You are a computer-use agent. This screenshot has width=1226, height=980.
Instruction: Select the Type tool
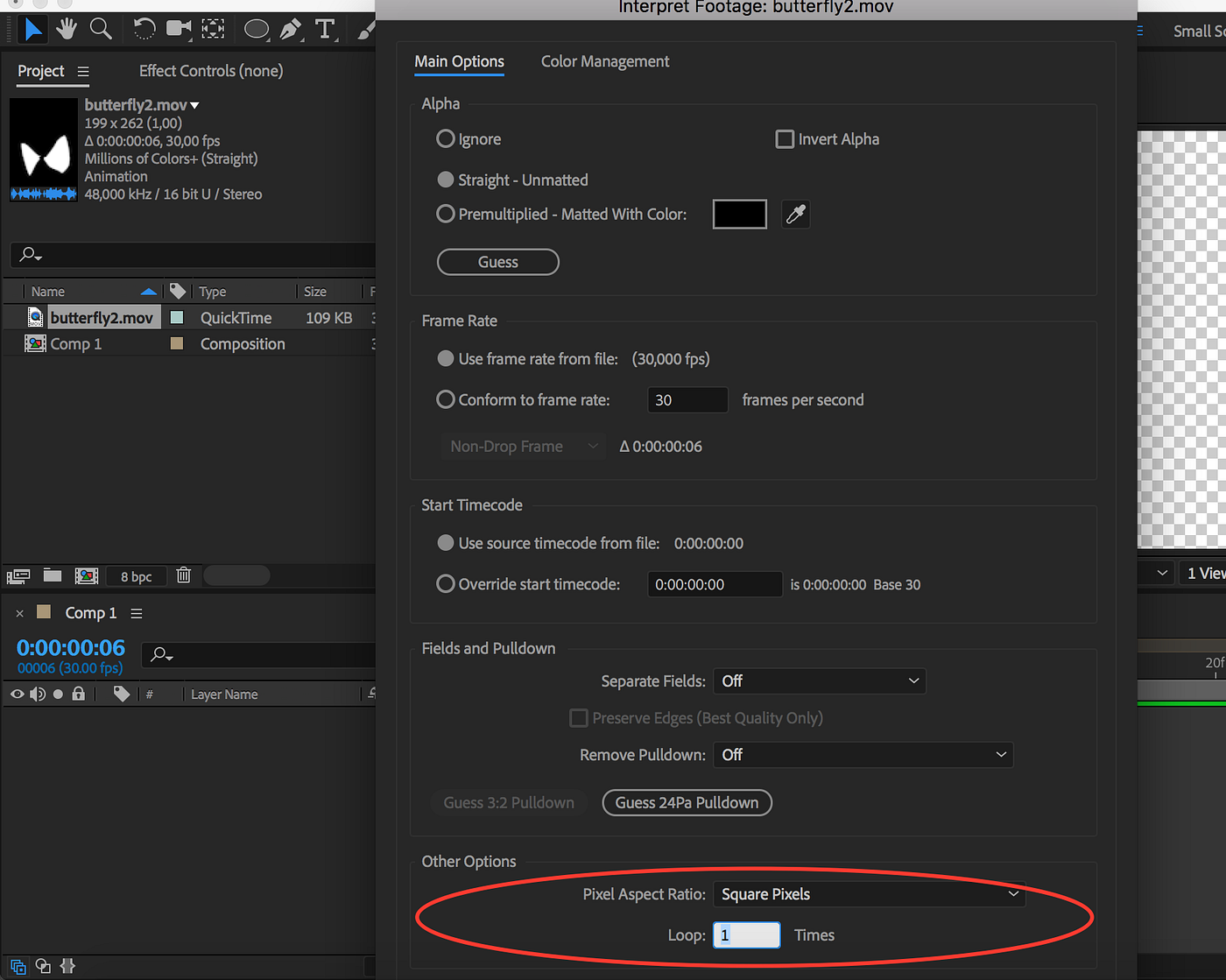coord(325,28)
